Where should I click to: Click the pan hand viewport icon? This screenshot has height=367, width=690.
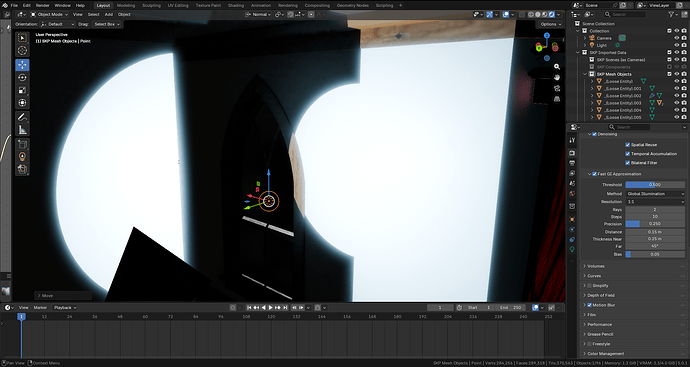pos(557,77)
